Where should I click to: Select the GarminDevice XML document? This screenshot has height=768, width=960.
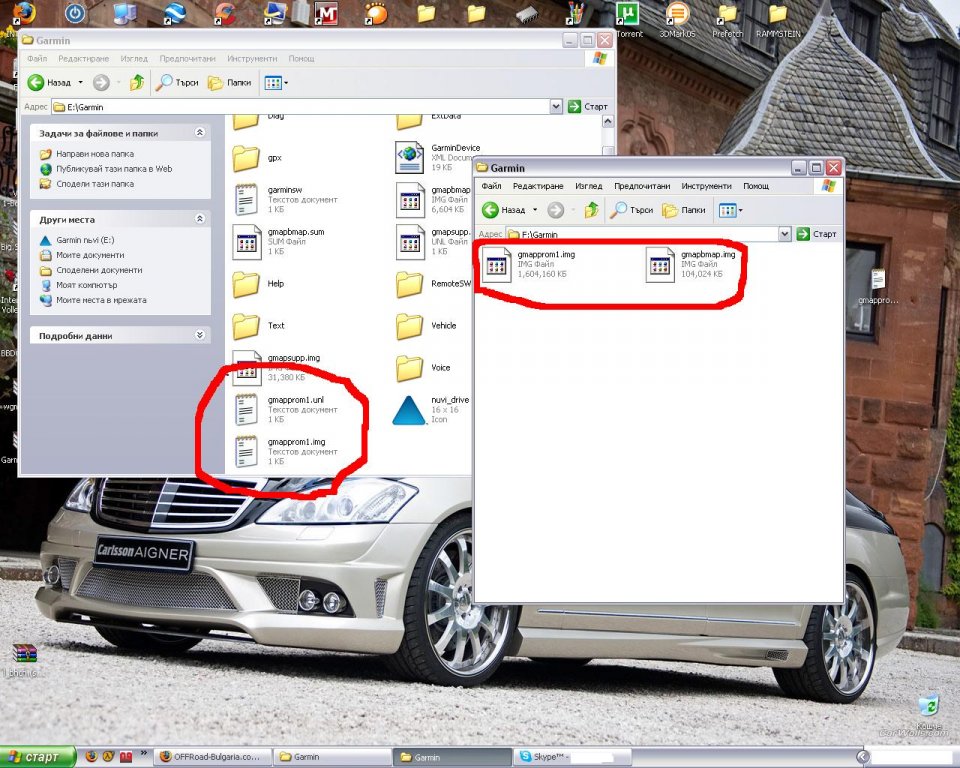tap(410, 157)
